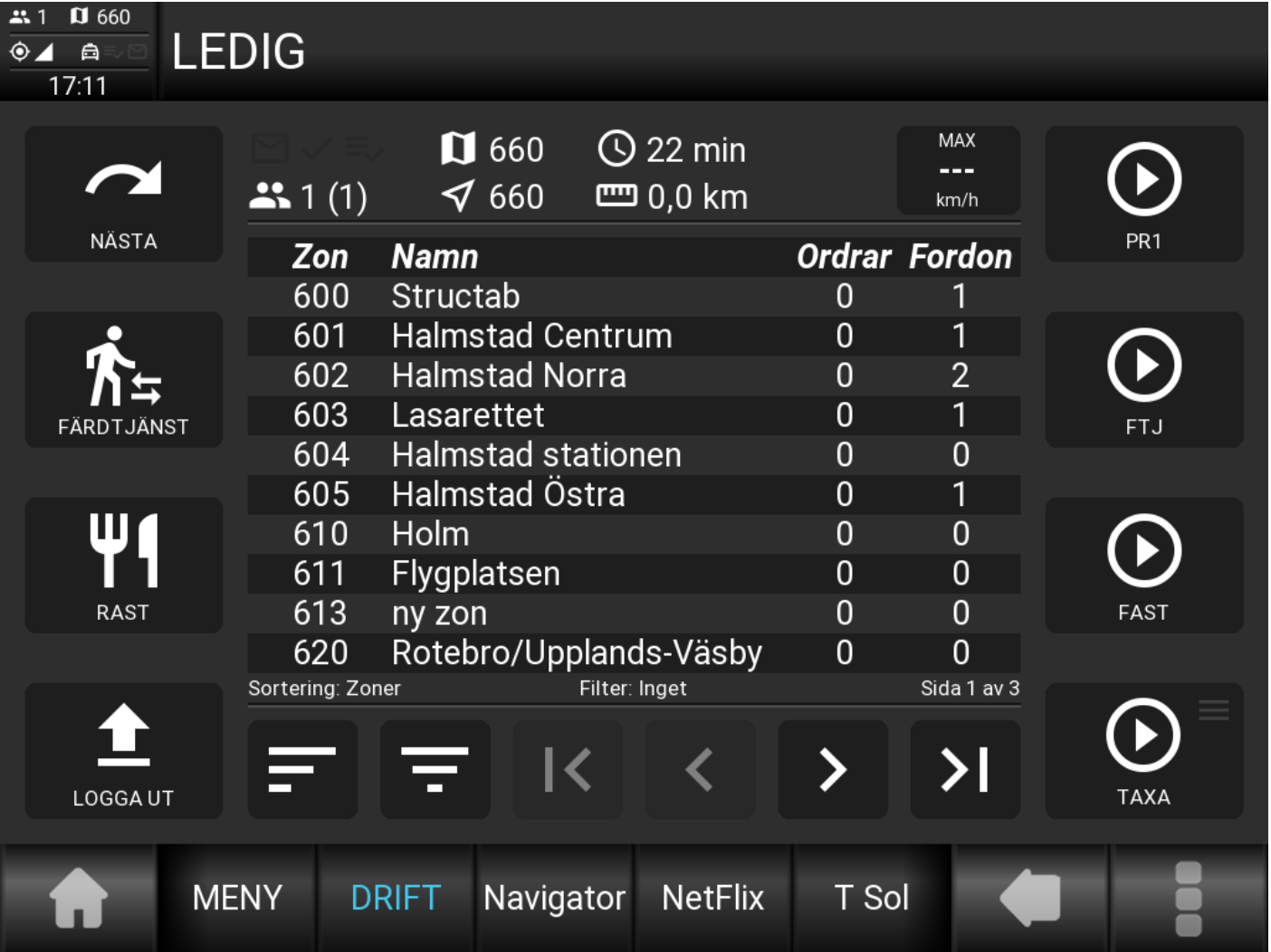The height and width of the screenshot is (952, 1271).
Task: Open the NetFlix tab
Action: [712, 898]
